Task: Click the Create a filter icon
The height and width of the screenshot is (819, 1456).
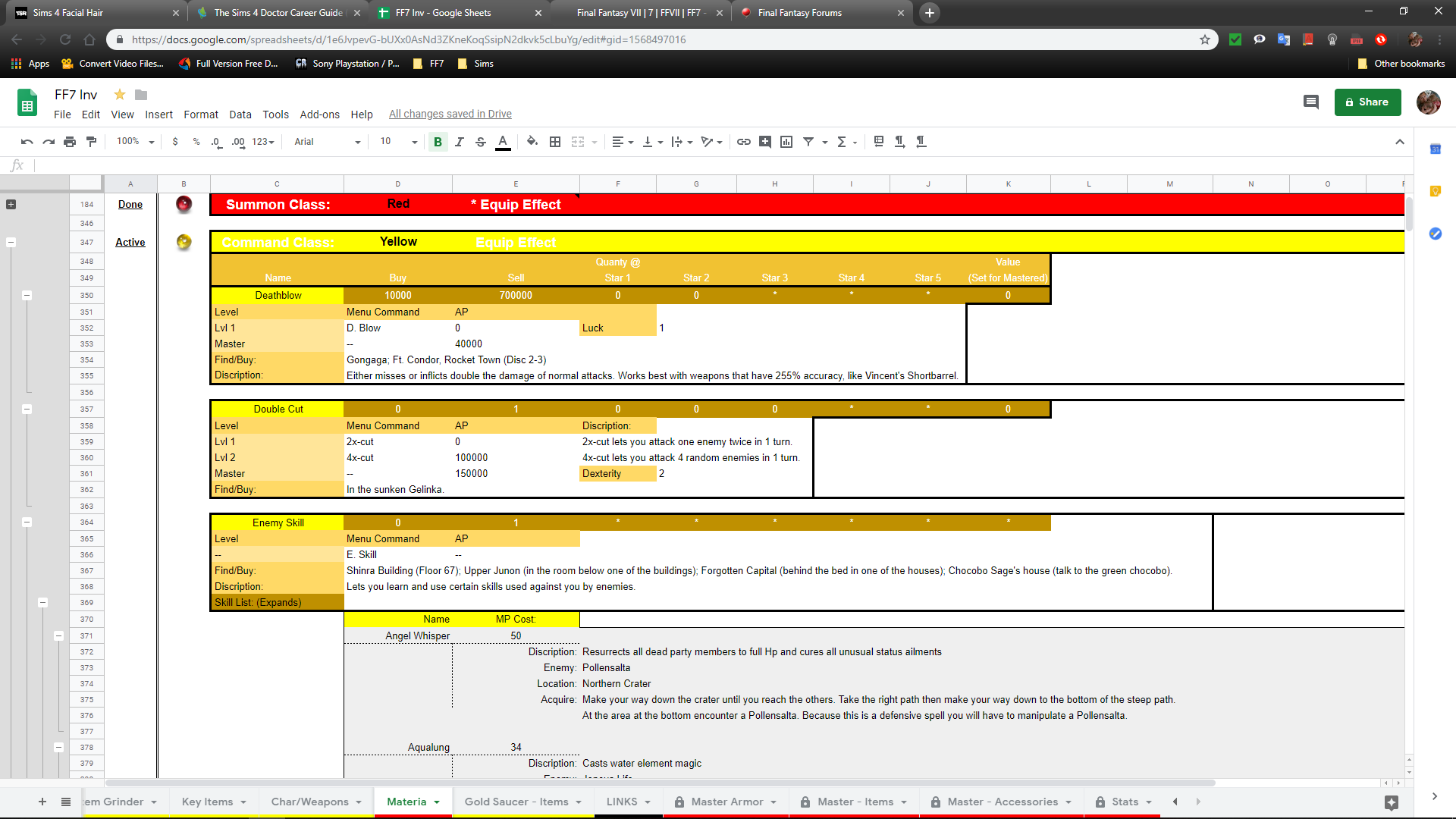Action: point(808,142)
